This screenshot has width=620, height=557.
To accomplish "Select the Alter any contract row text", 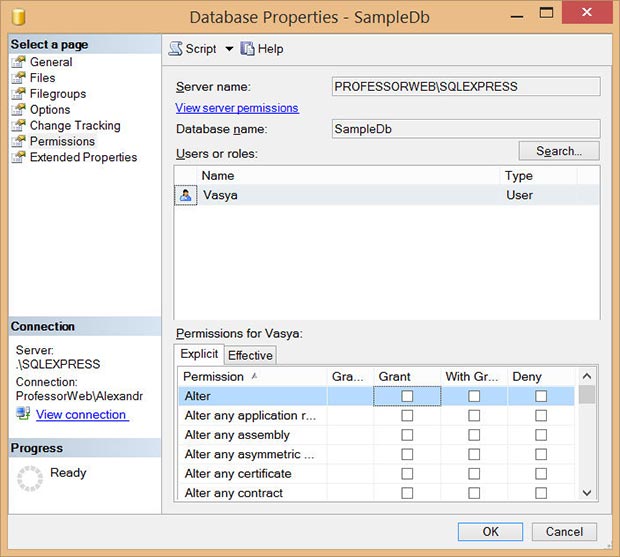I will pyautogui.click(x=233, y=493).
